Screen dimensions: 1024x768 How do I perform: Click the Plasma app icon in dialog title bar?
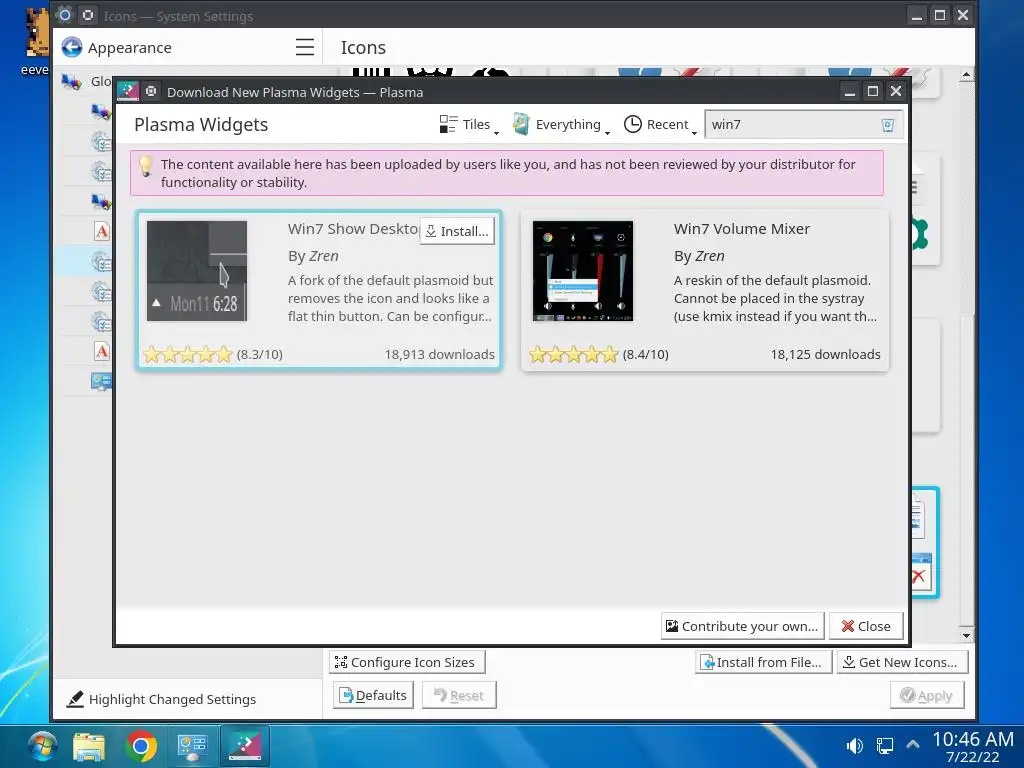point(127,91)
